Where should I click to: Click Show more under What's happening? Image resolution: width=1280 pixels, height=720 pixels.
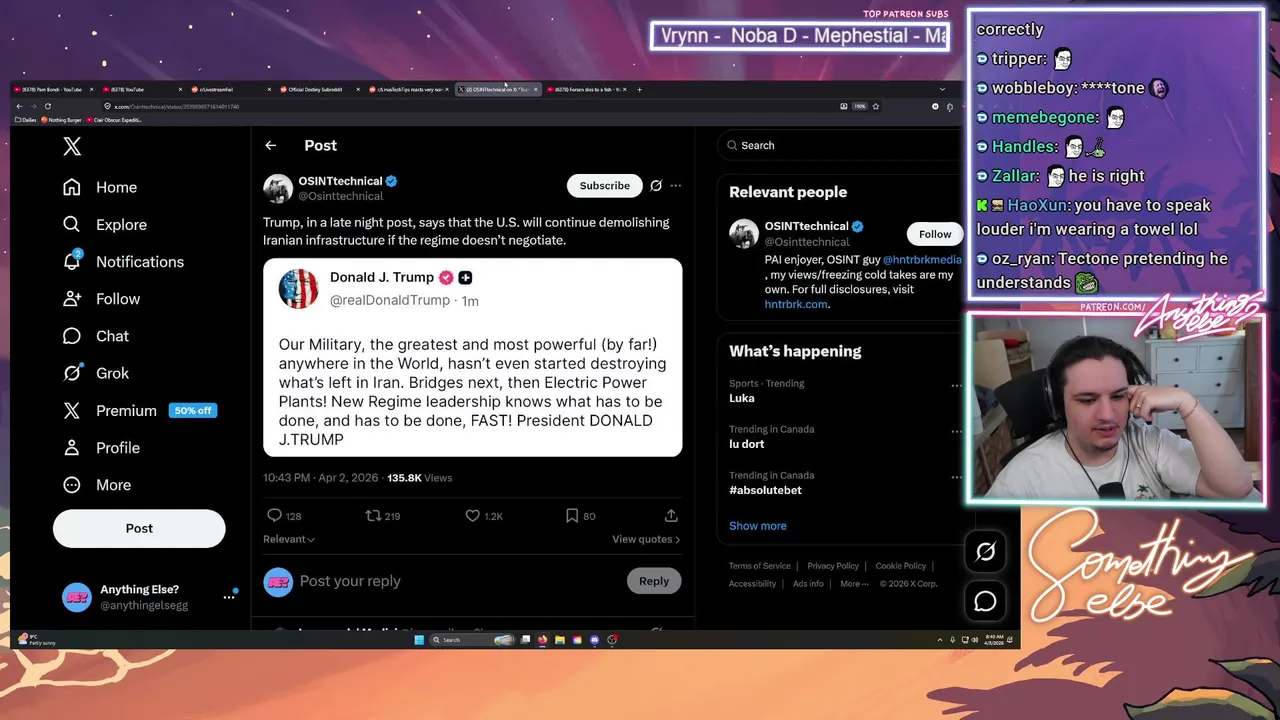tap(758, 526)
